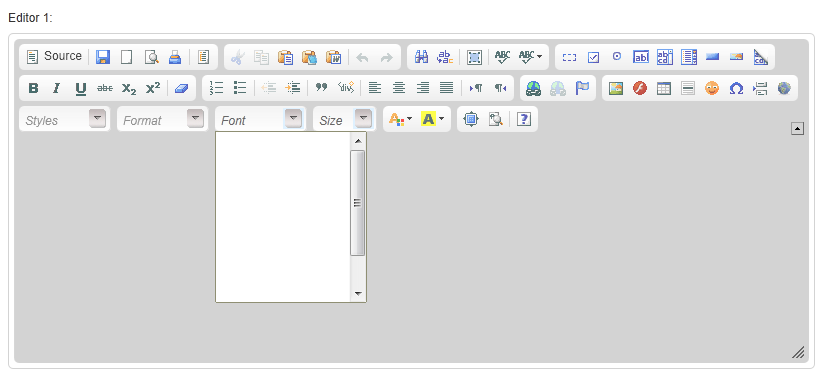
Task: Click Increase Indent icon
Action: (x=293, y=88)
